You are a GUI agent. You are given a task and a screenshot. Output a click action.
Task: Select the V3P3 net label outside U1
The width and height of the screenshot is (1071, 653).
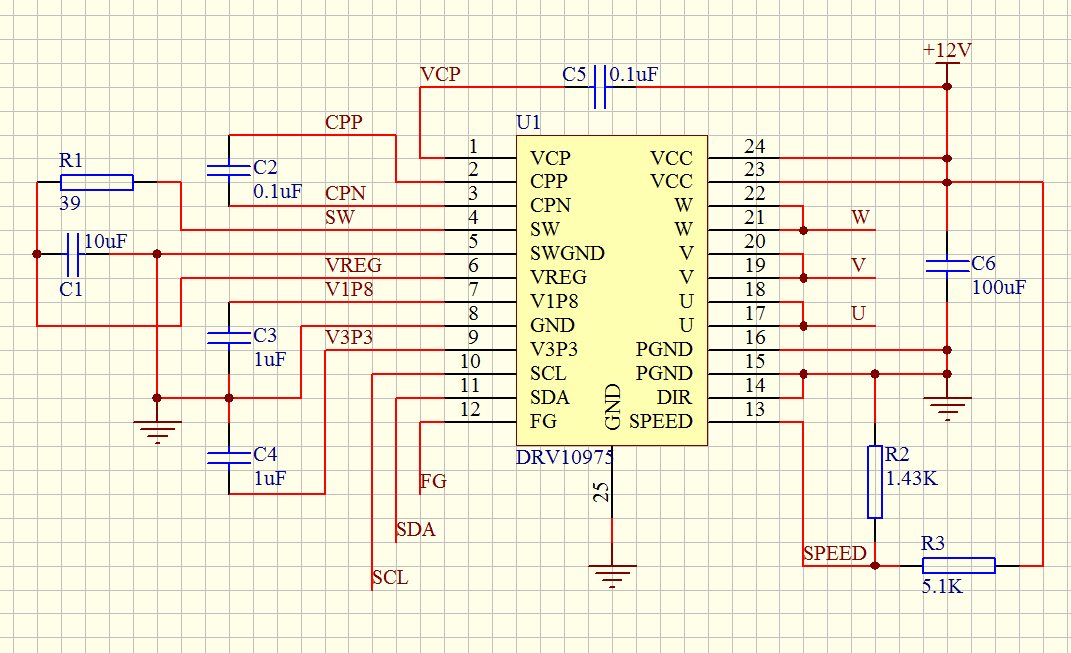[x=349, y=337]
